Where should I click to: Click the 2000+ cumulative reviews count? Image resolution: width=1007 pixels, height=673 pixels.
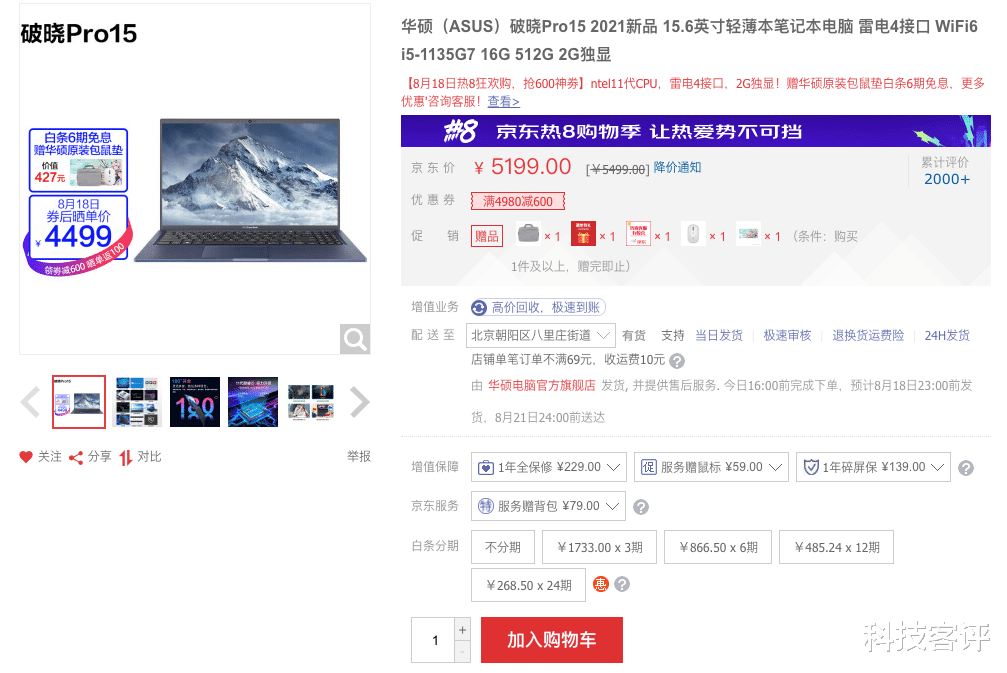coord(947,179)
